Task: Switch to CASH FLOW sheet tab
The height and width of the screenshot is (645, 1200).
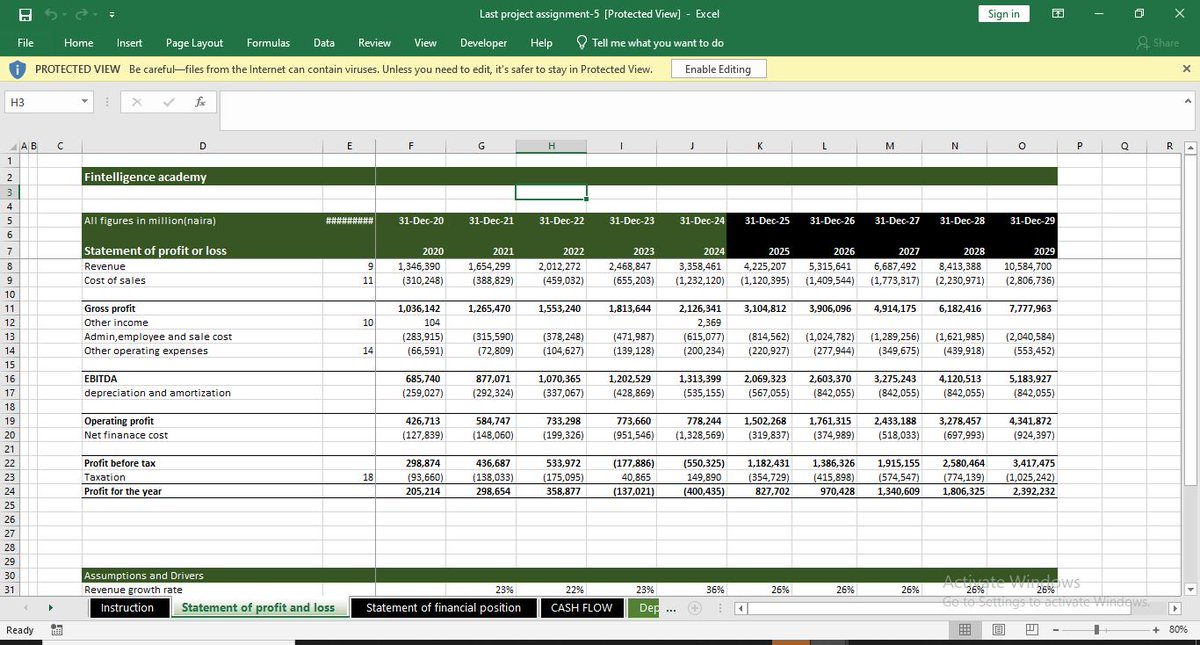Action: [581, 608]
